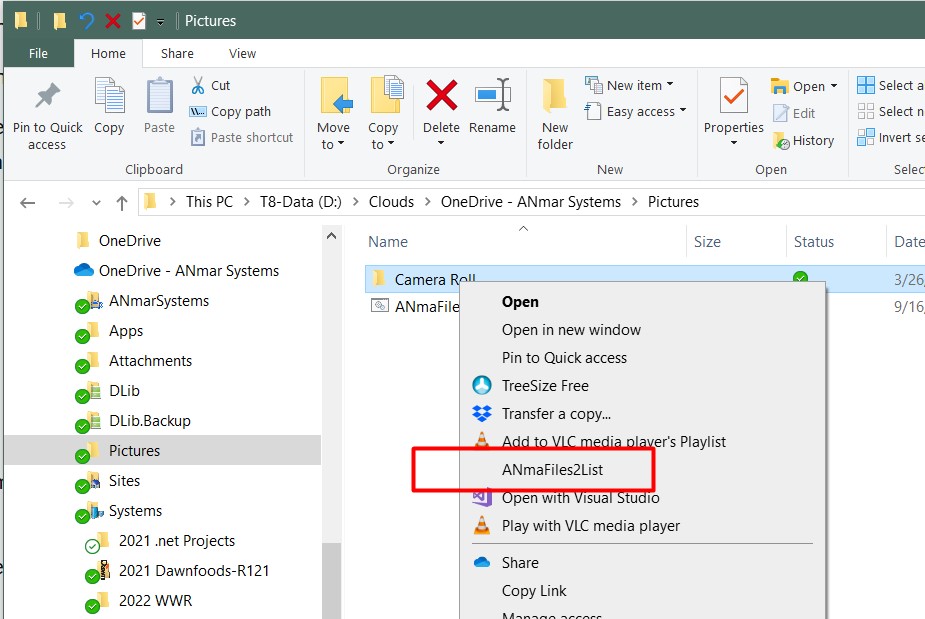
Task: Click the History icon in Open group
Action: pos(782,141)
